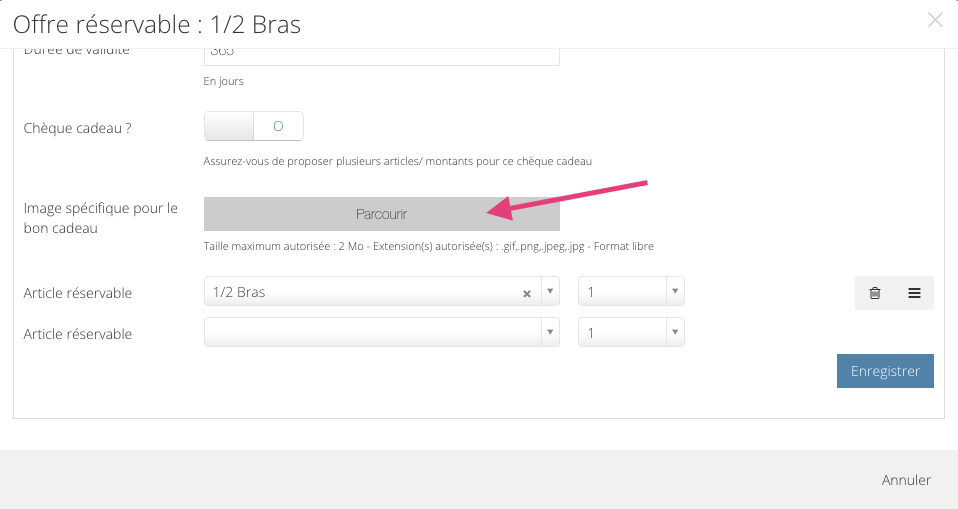This screenshot has width=958, height=509.
Task: Open the empty Article réservable dropdown arrow
Action: pyautogui.click(x=550, y=332)
